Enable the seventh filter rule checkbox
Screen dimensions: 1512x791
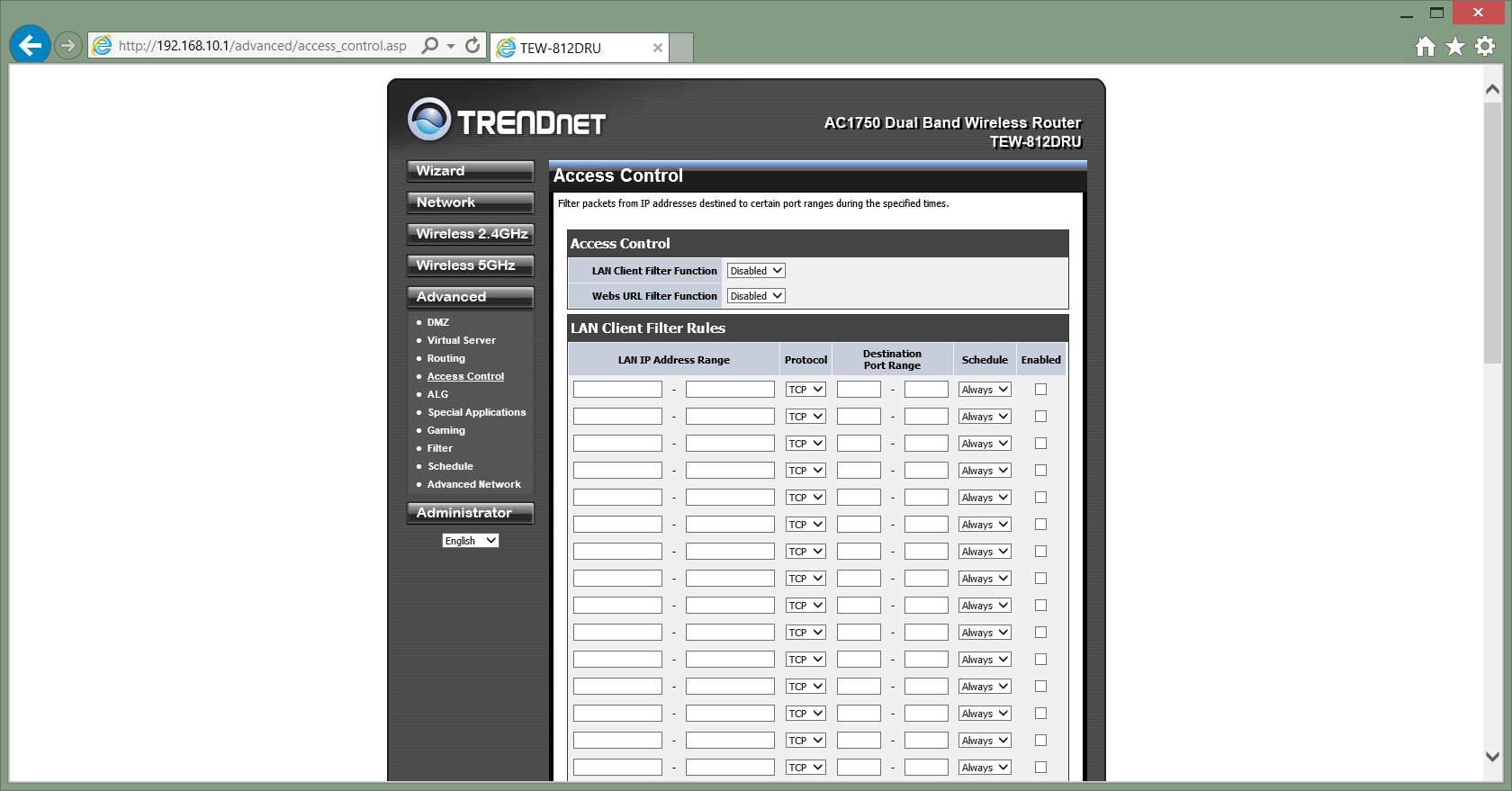tap(1040, 552)
